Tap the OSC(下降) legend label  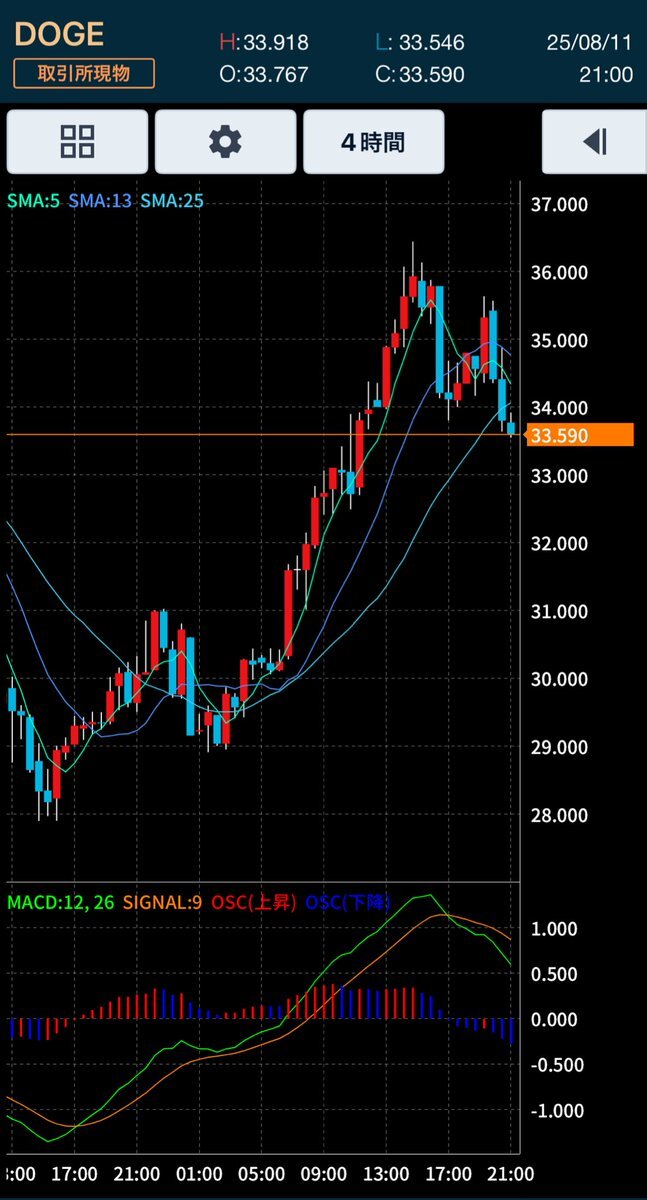point(349,902)
